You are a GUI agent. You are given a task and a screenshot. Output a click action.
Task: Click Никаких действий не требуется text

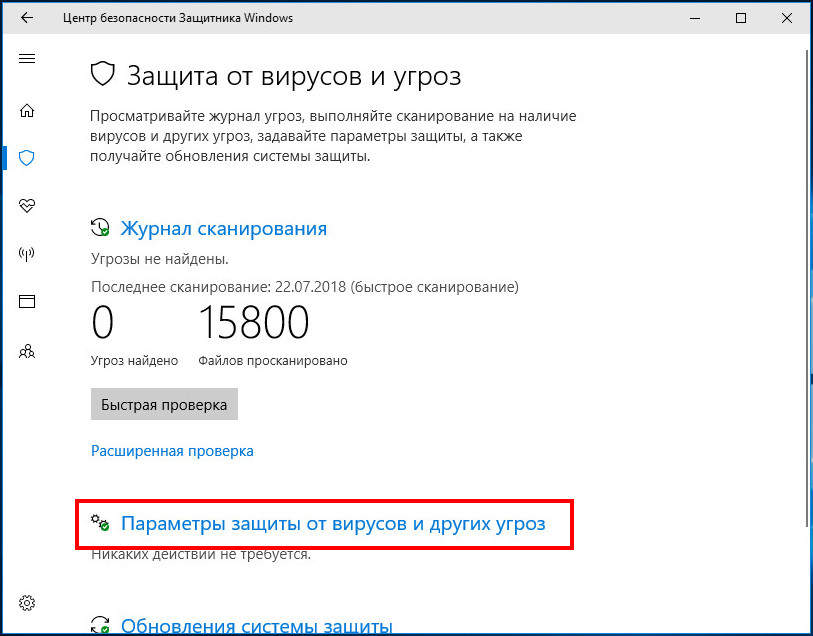pyautogui.click(x=201, y=555)
